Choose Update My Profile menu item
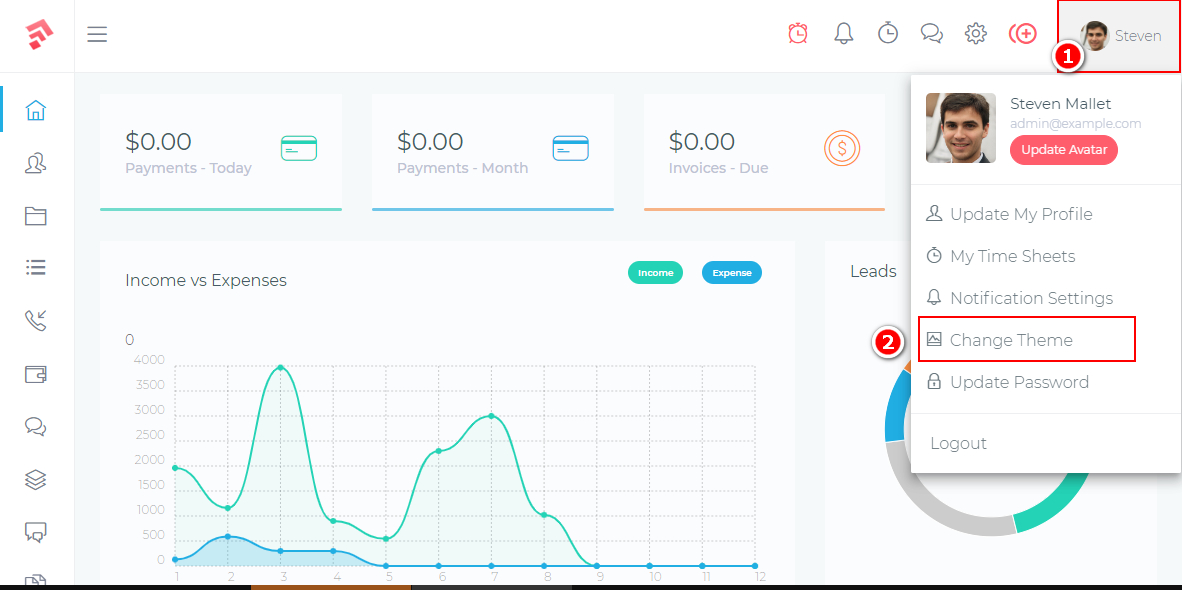Image resolution: width=1182 pixels, height=590 pixels. point(1020,214)
